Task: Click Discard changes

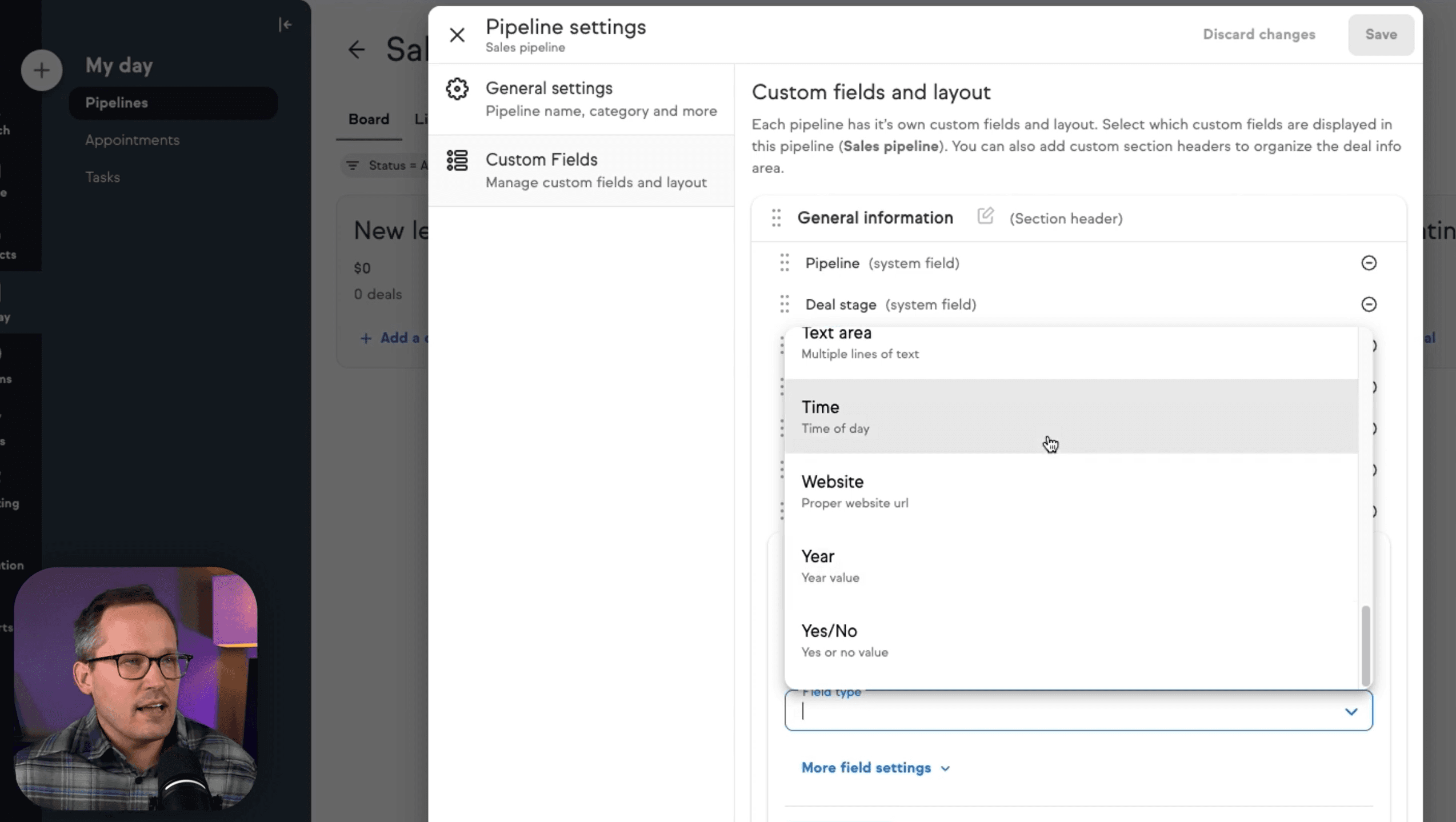Action: [x=1259, y=34]
